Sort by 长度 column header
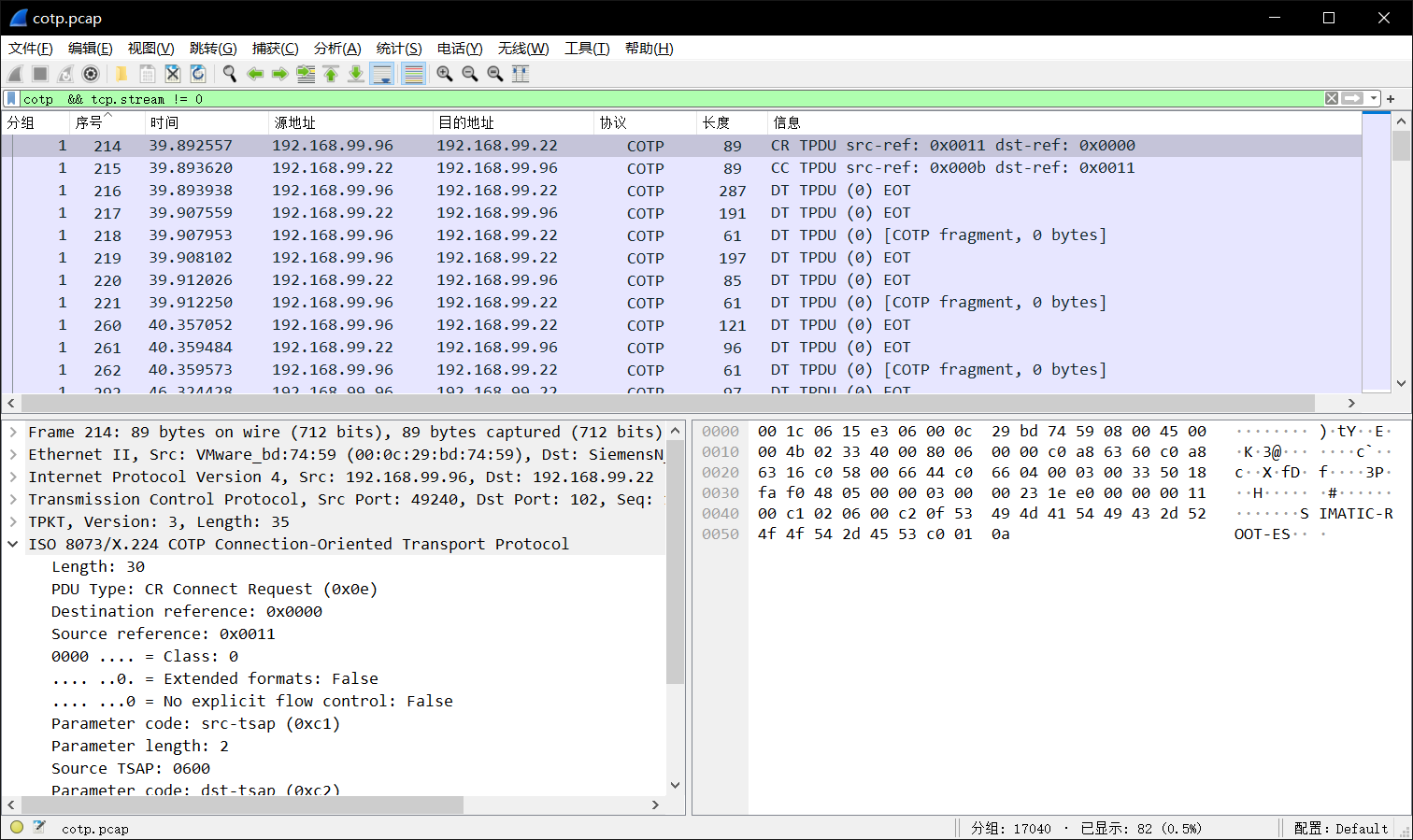 (732, 122)
